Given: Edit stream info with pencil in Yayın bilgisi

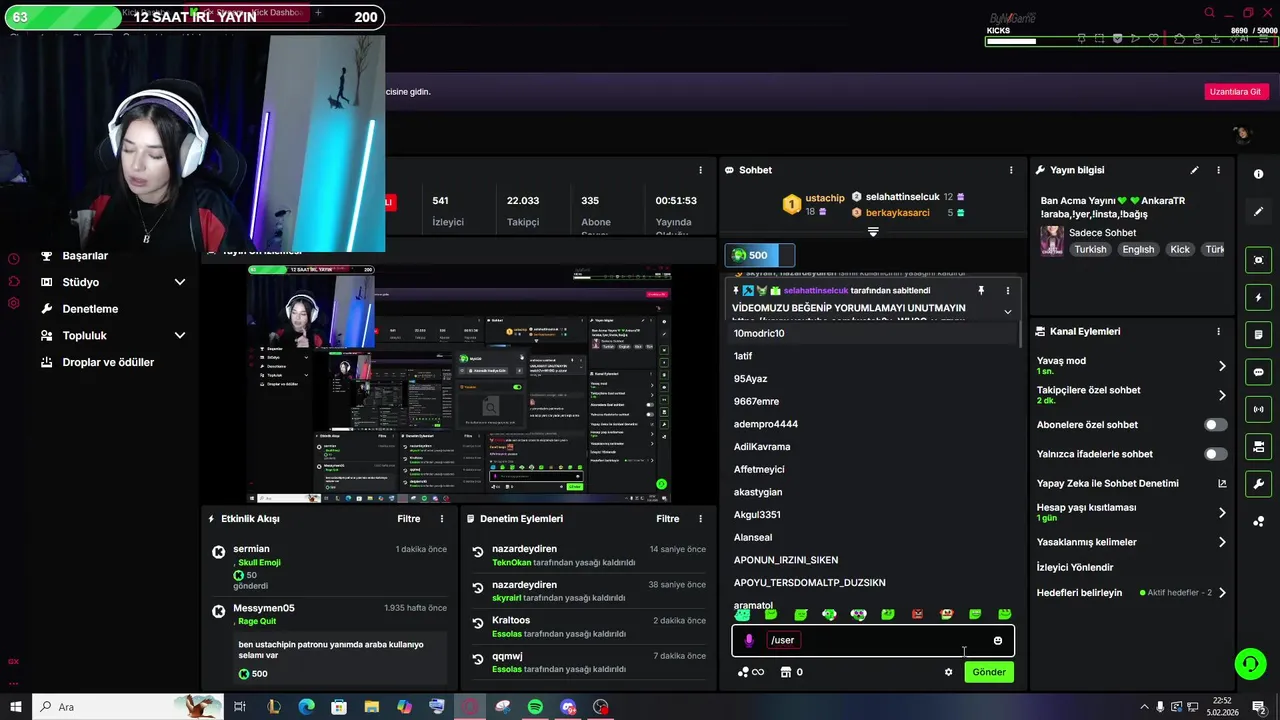Looking at the screenshot, I should click(1194, 170).
